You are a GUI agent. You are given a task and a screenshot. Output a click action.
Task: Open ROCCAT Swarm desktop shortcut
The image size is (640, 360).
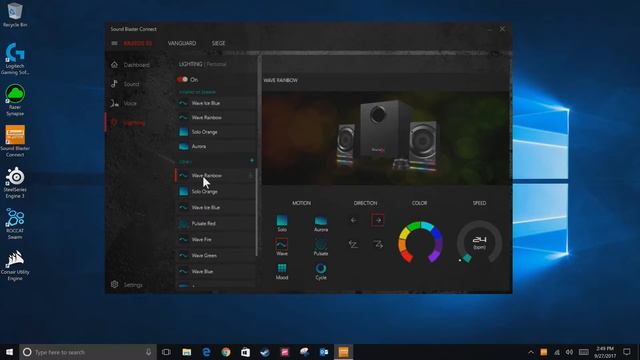pyautogui.click(x=15, y=224)
